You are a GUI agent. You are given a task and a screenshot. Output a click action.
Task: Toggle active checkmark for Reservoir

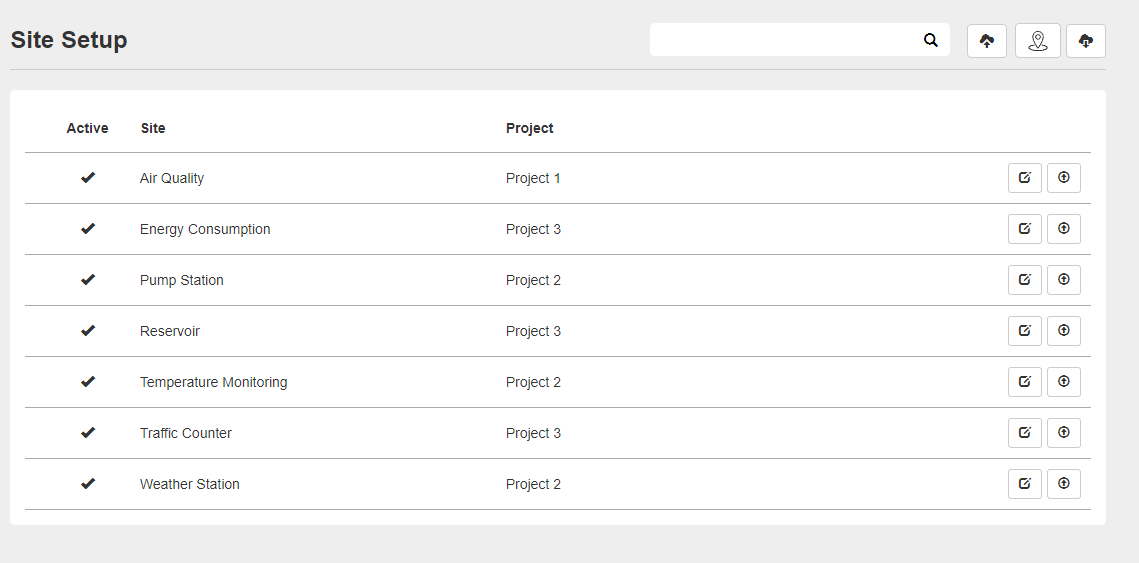pyautogui.click(x=88, y=331)
